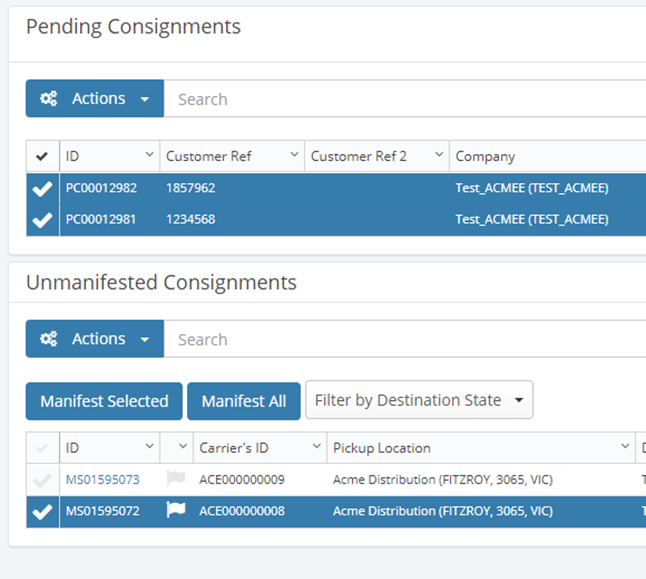Open ID column menu in Pending table
Image resolution: width=646 pixels, height=579 pixels.
[150, 156]
